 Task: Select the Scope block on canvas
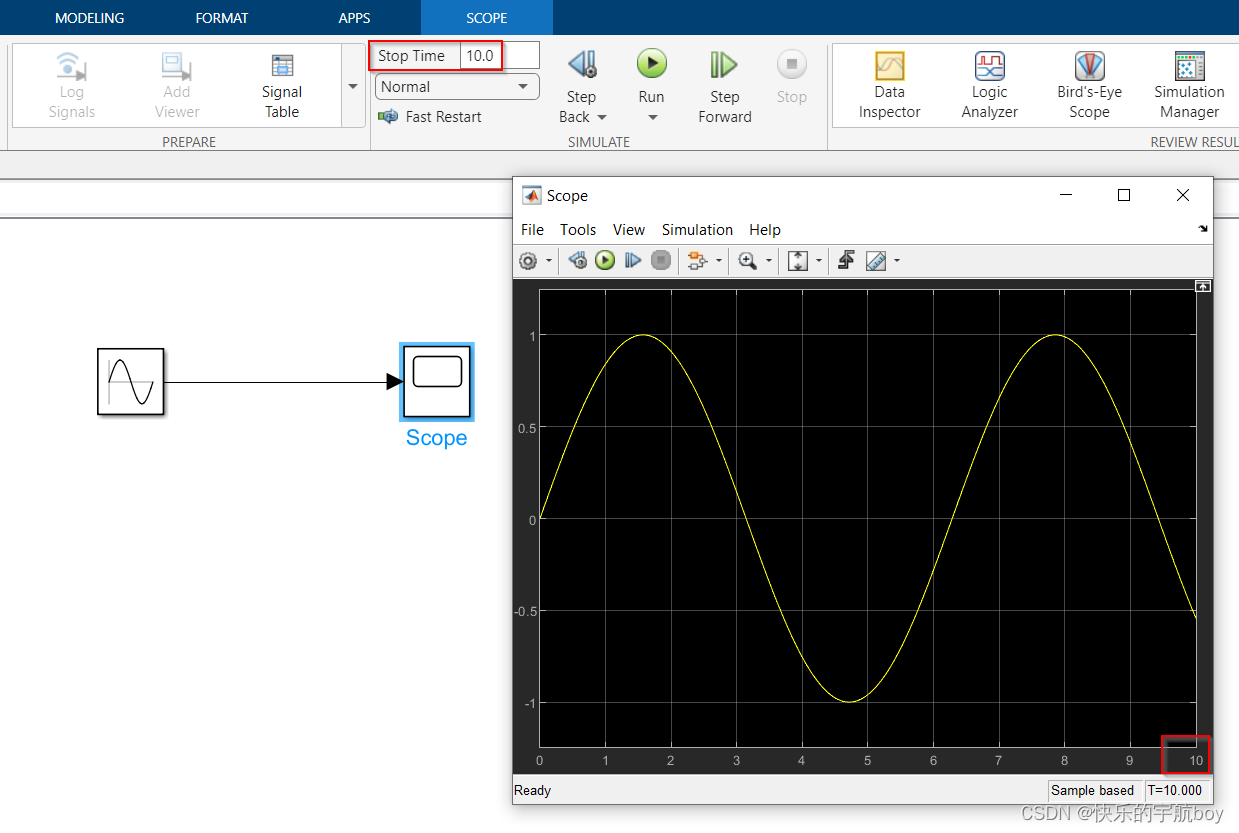tap(437, 381)
